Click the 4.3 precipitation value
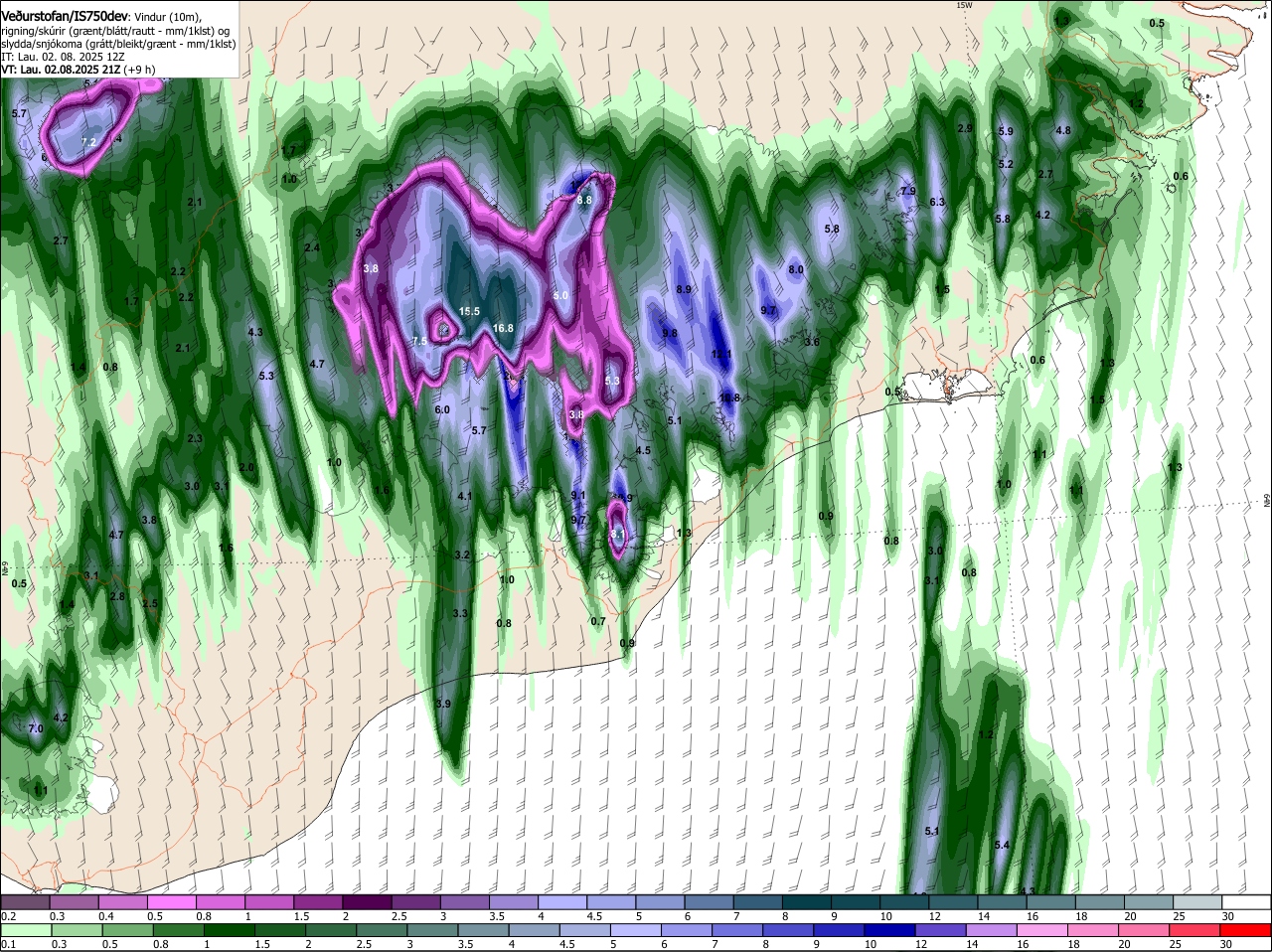 pos(255,332)
